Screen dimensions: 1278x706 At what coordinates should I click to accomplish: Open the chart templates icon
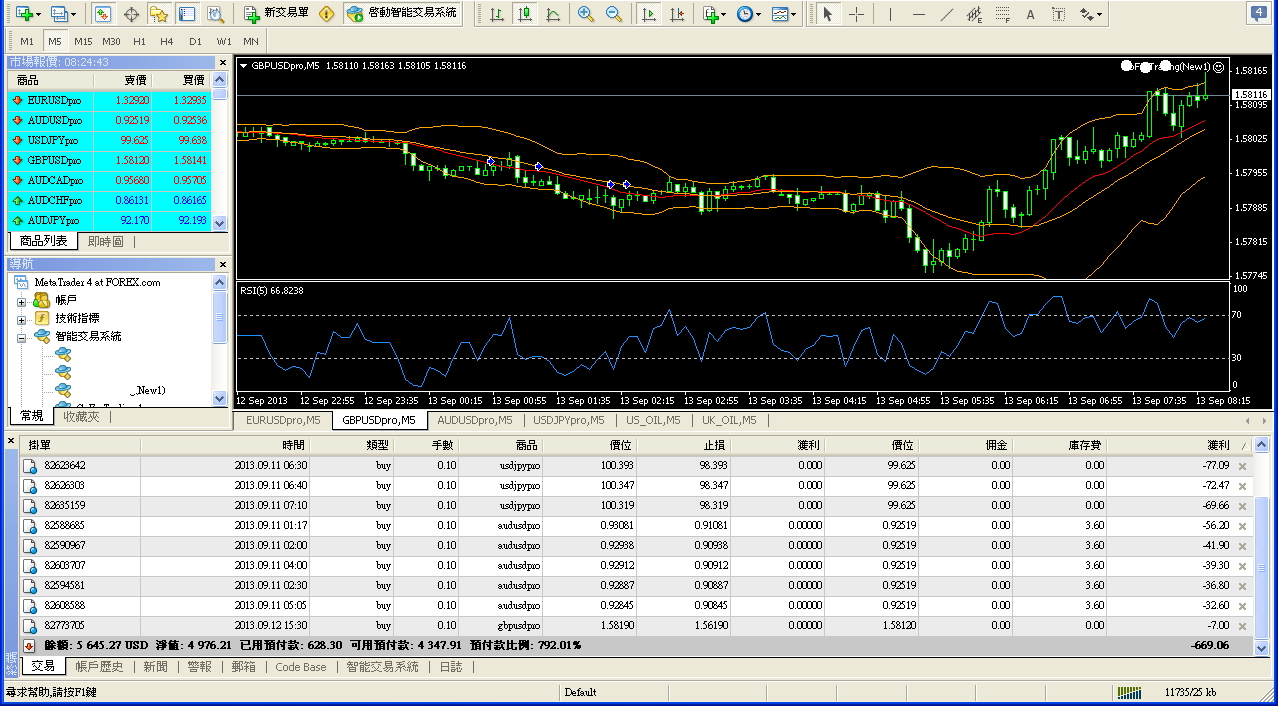point(780,14)
